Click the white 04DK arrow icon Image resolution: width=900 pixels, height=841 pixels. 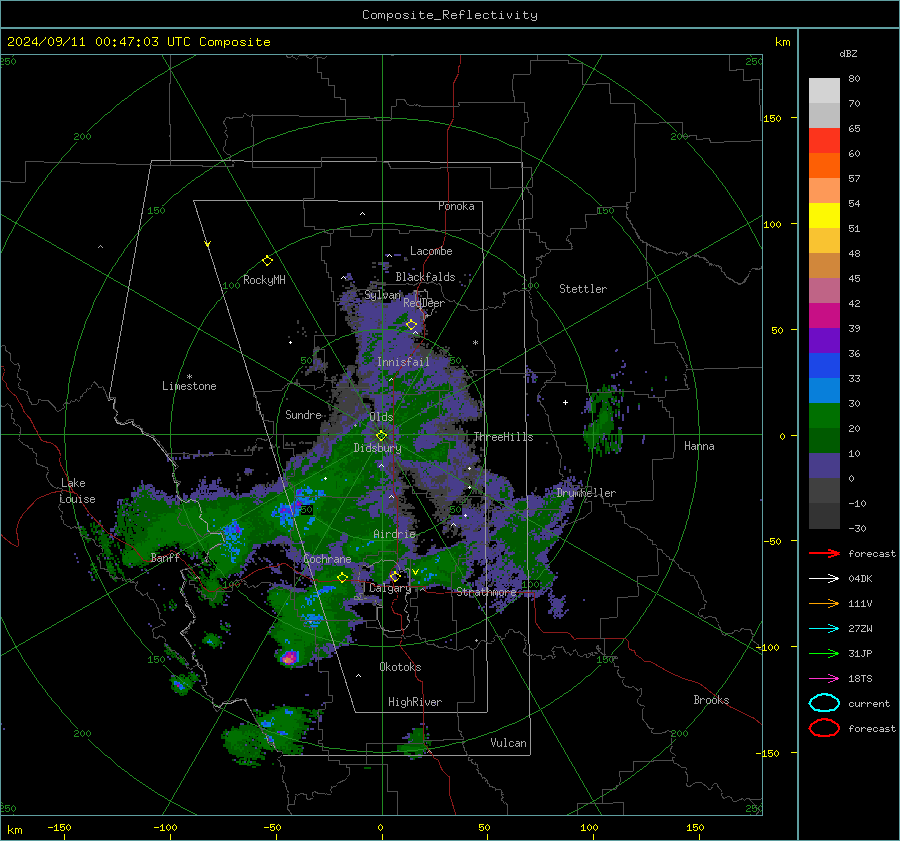(824, 579)
